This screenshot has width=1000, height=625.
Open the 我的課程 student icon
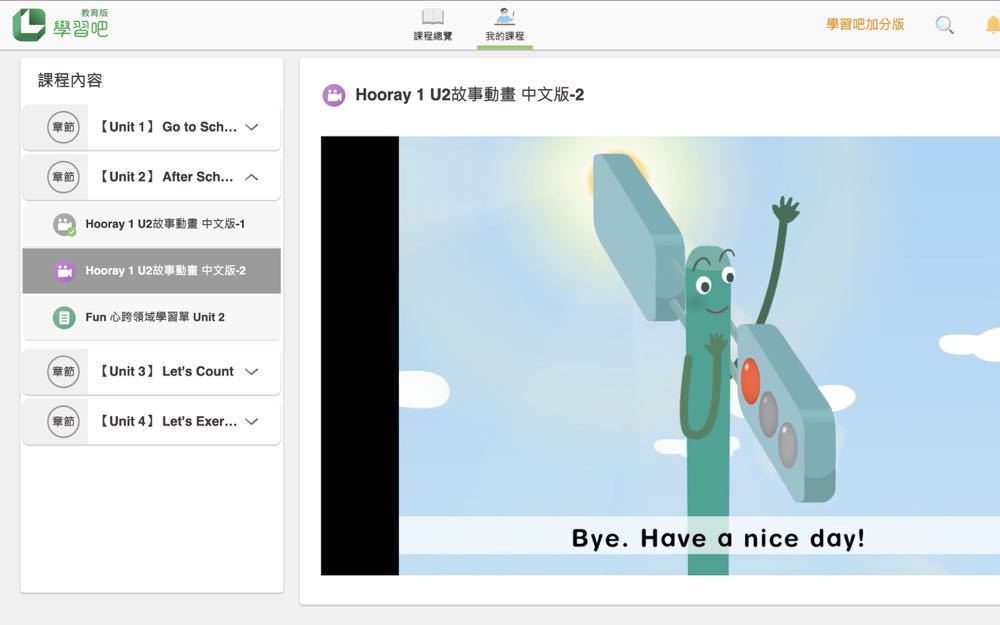[504, 17]
